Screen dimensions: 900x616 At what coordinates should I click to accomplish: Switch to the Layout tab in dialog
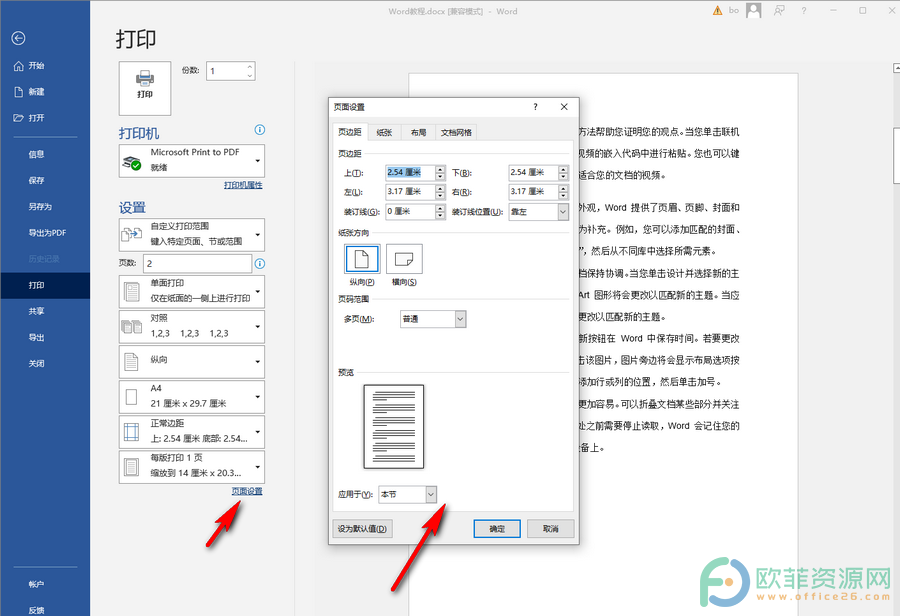[x=418, y=133]
